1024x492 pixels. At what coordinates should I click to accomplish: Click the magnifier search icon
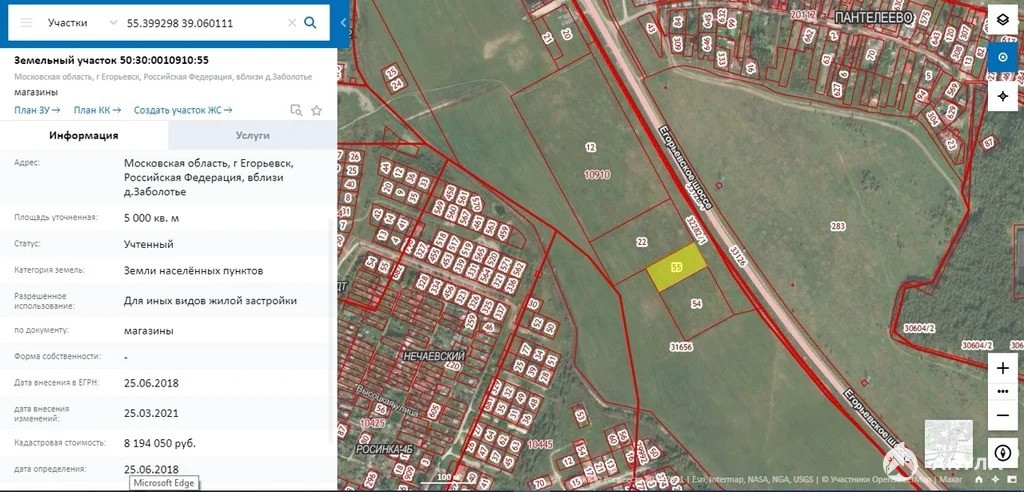point(311,22)
